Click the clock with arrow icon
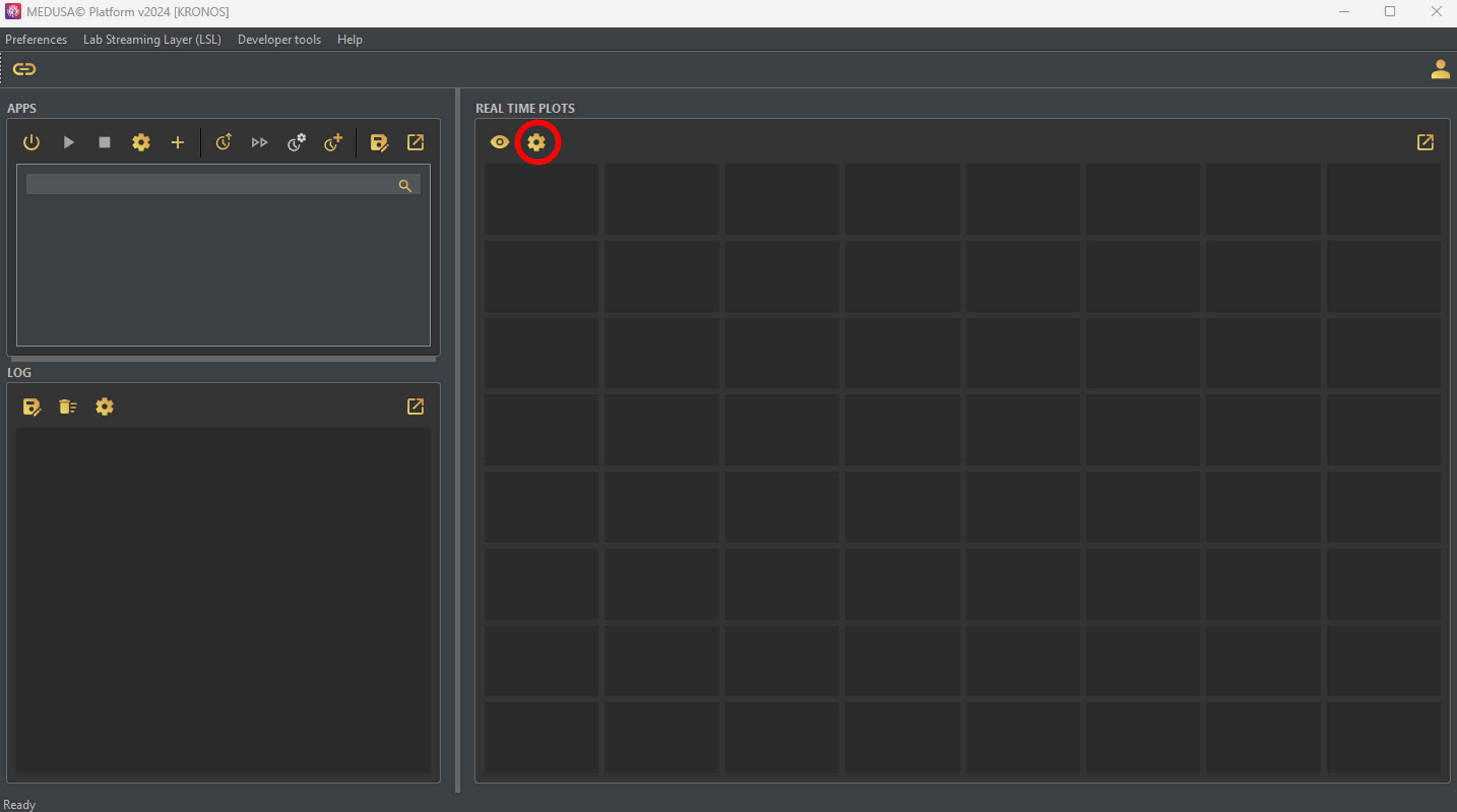The image size is (1457, 812). [x=223, y=142]
